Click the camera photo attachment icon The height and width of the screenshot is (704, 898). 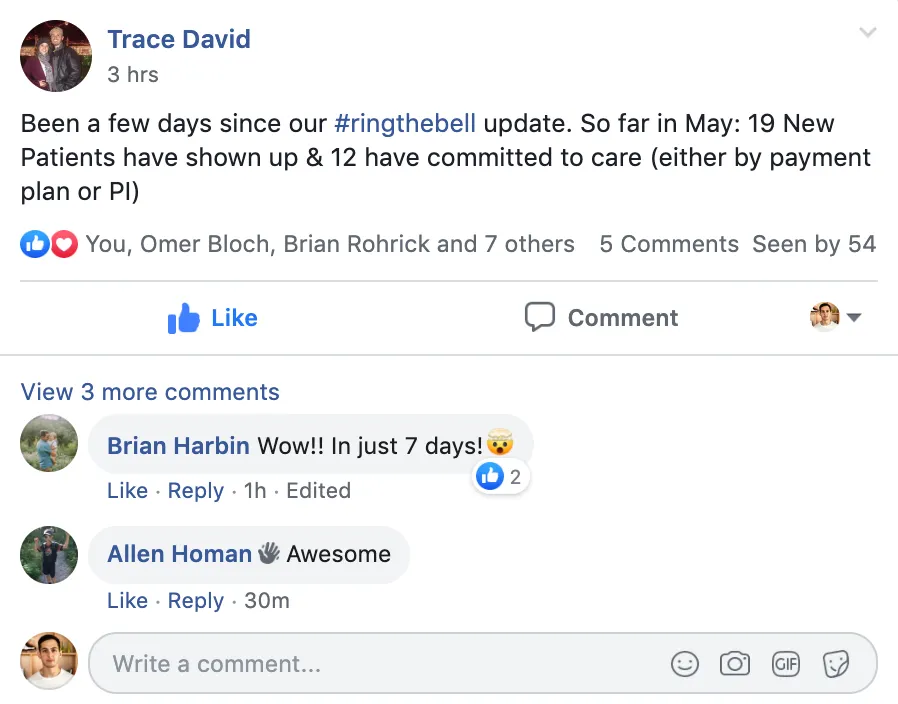pos(735,664)
